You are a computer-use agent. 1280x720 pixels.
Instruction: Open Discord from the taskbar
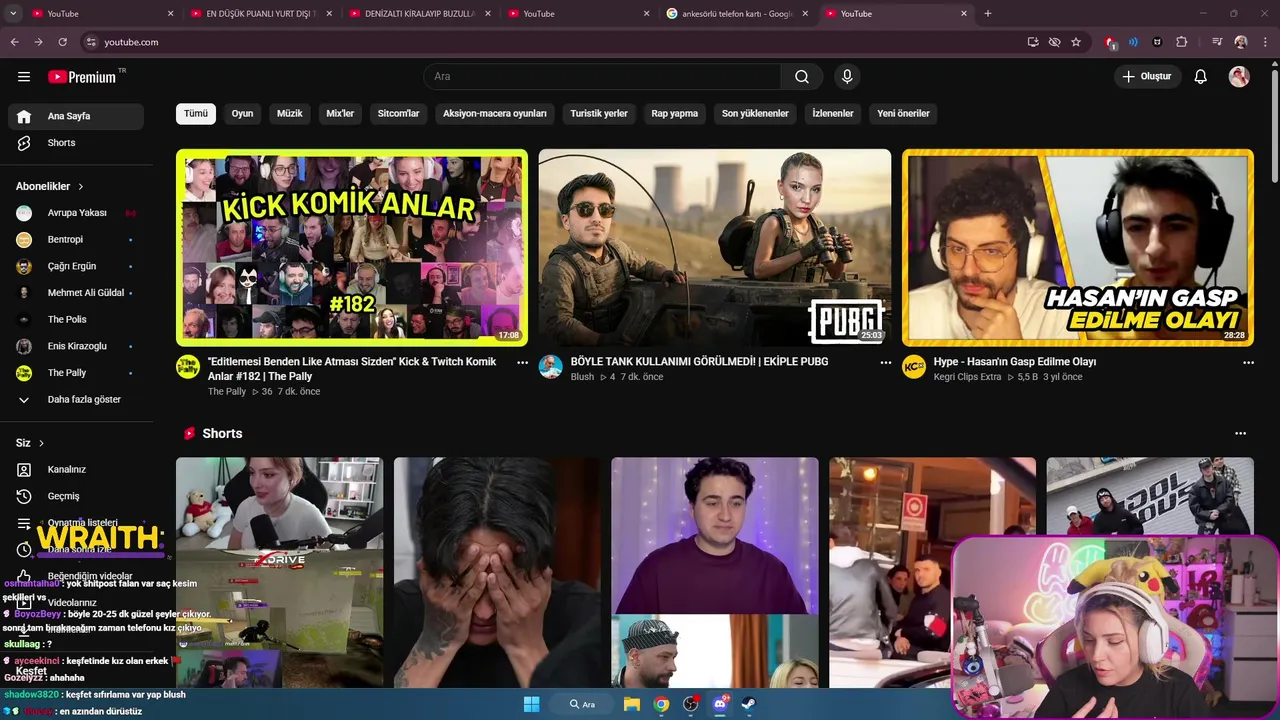tap(720, 704)
